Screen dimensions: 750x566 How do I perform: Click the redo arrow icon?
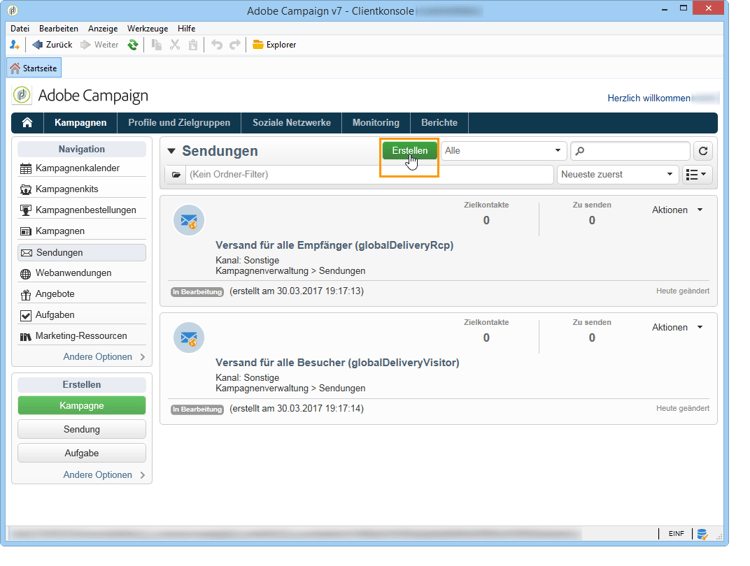[x=234, y=44]
